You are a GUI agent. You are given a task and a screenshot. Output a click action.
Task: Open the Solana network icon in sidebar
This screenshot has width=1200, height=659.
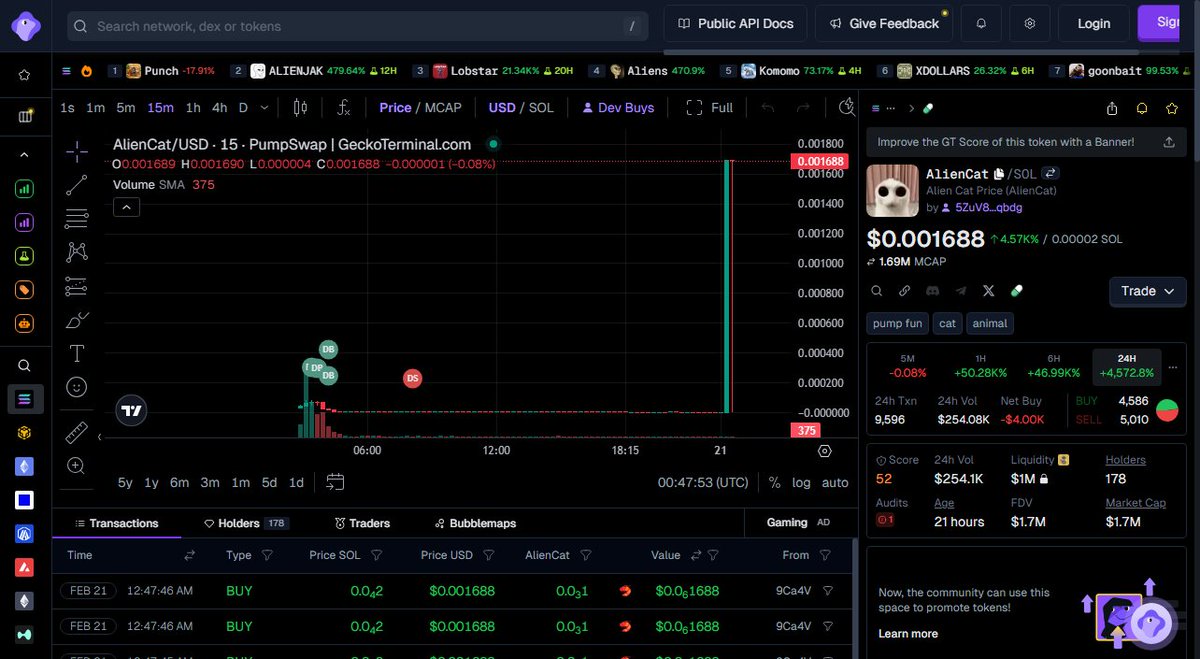point(24,399)
